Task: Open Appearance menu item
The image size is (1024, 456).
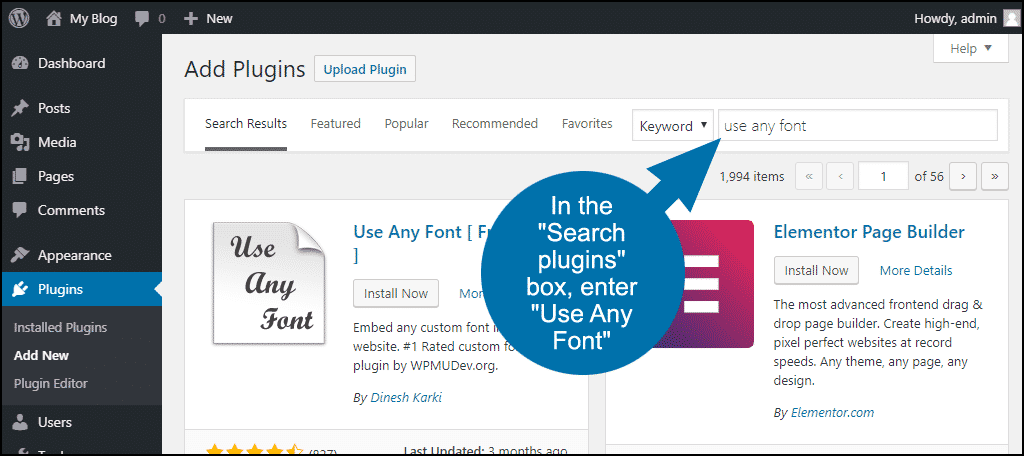Action: coord(81,255)
